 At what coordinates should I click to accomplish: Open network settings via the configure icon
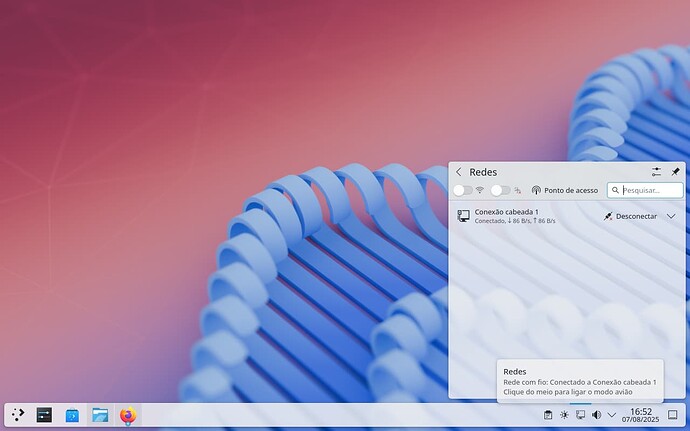click(x=656, y=172)
